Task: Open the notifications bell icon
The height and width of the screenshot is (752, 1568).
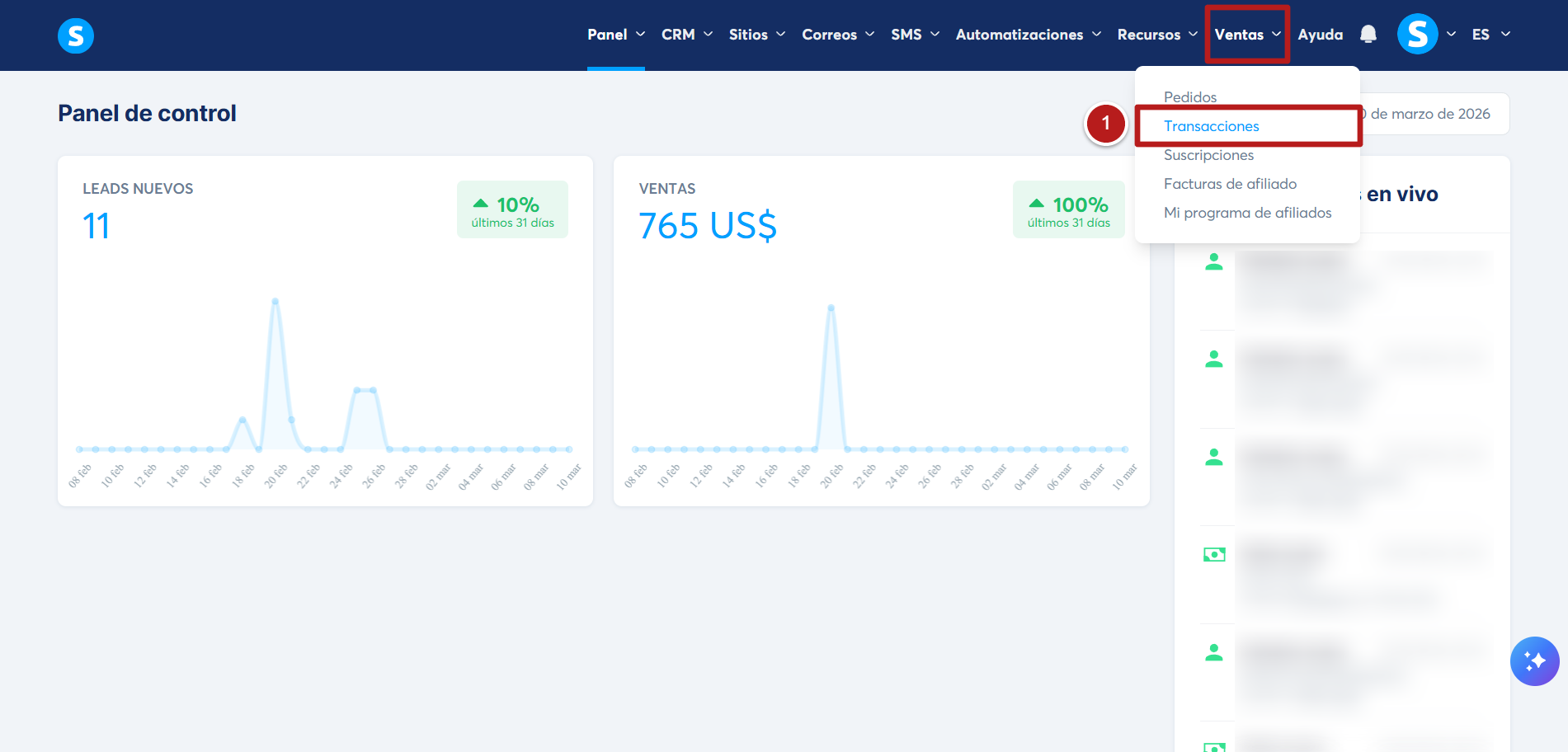Action: point(1368,34)
